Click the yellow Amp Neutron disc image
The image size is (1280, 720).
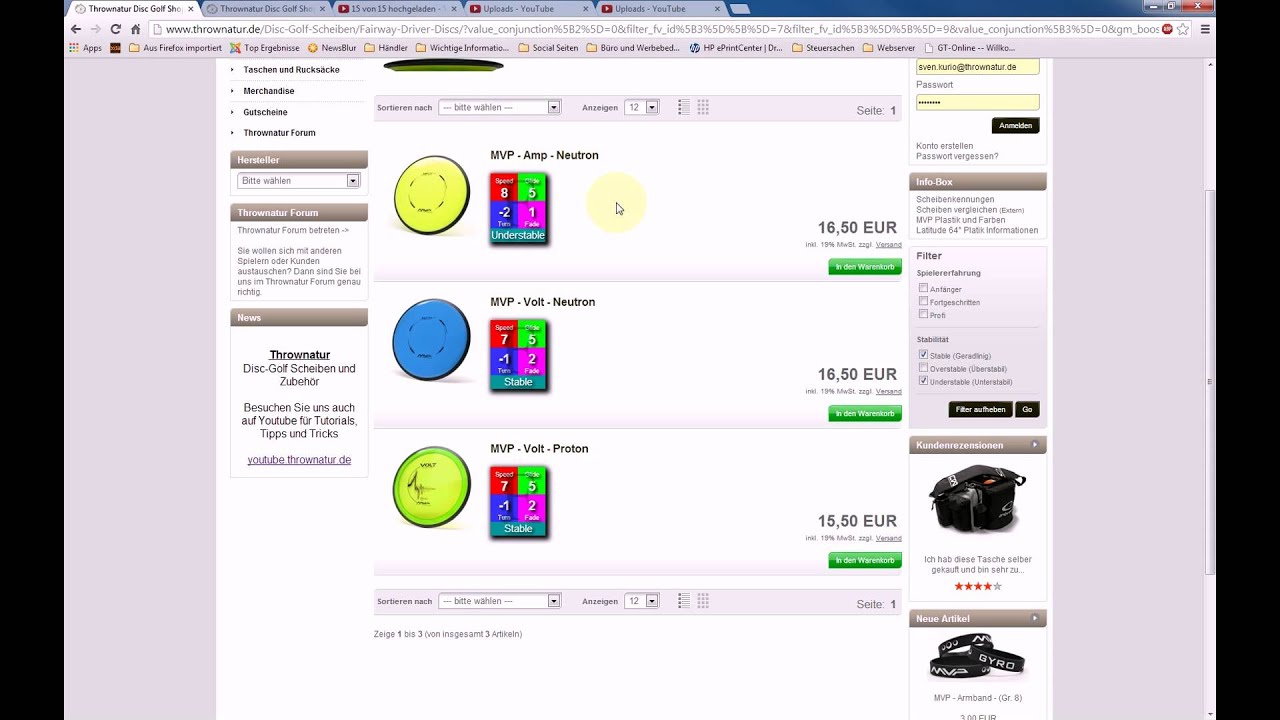(x=432, y=195)
